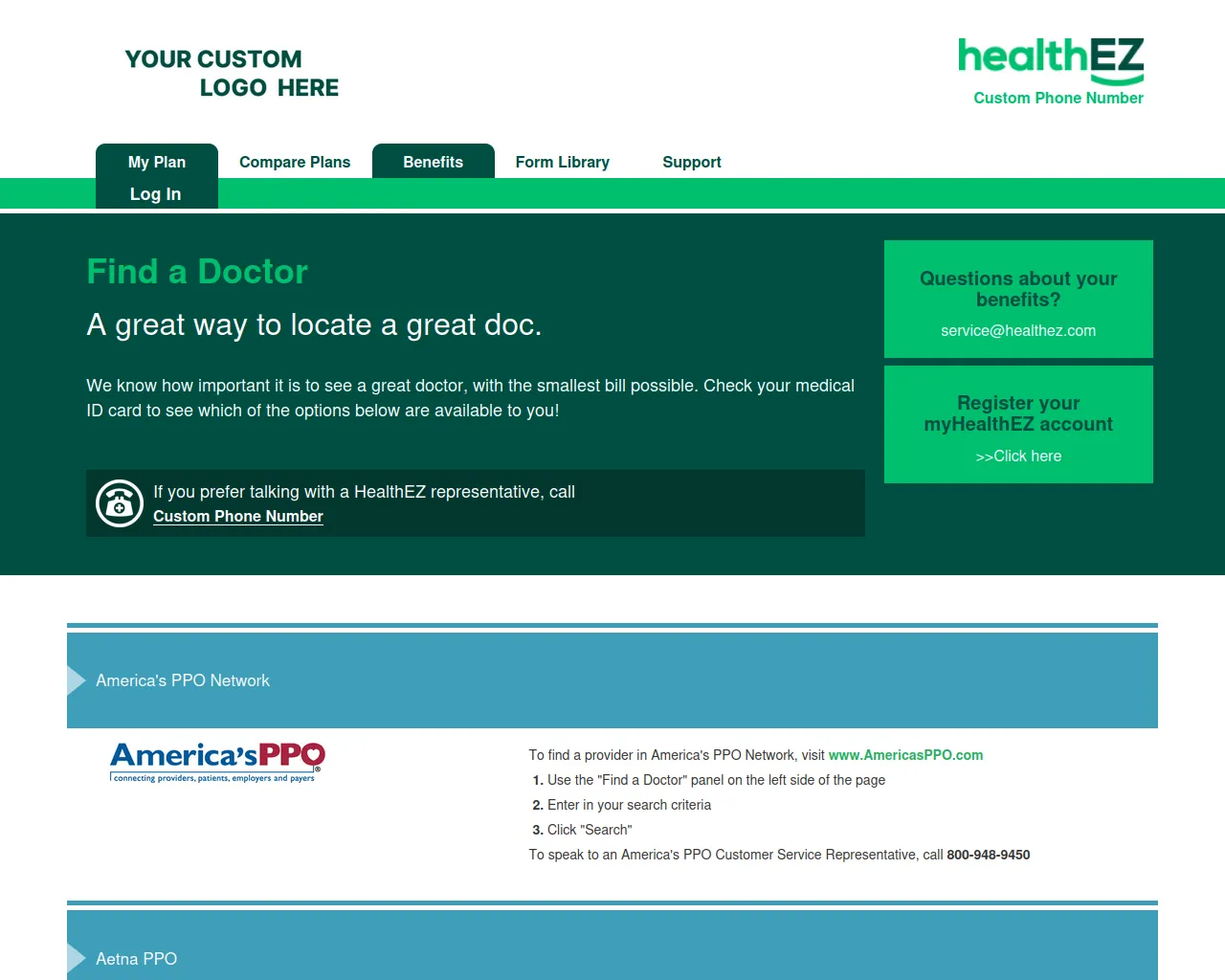This screenshot has width=1225, height=980.
Task: Click the telephone icon beside representative text
Action: coord(120,503)
